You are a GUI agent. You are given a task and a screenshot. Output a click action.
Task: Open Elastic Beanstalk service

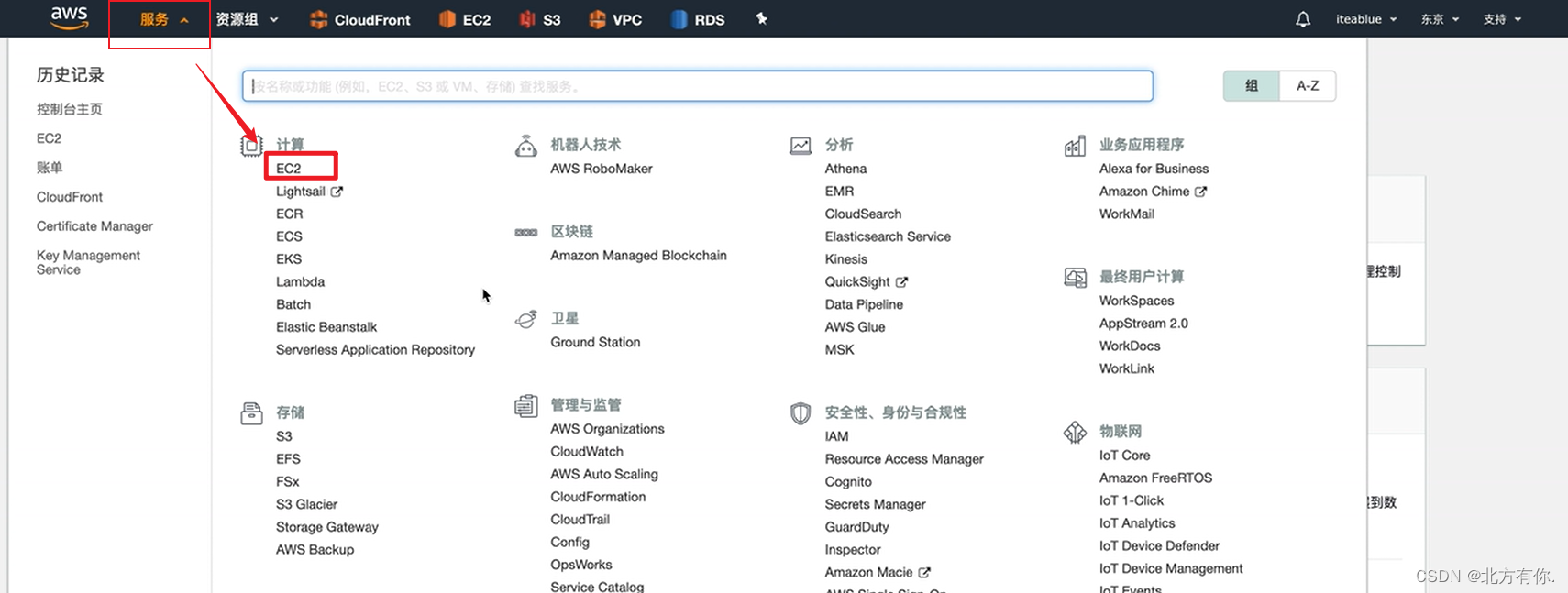(x=326, y=327)
